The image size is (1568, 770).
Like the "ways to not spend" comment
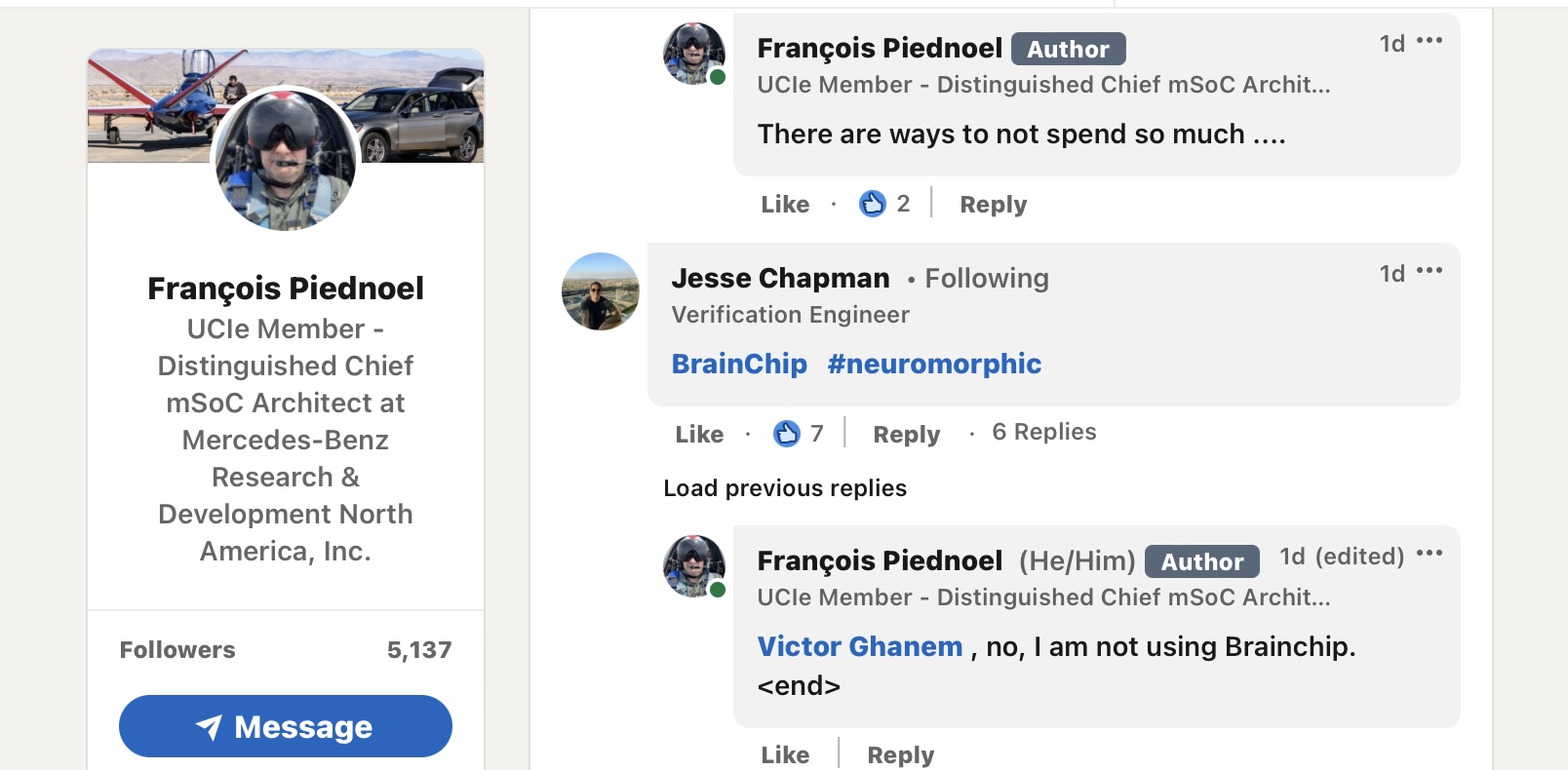tap(785, 205)
